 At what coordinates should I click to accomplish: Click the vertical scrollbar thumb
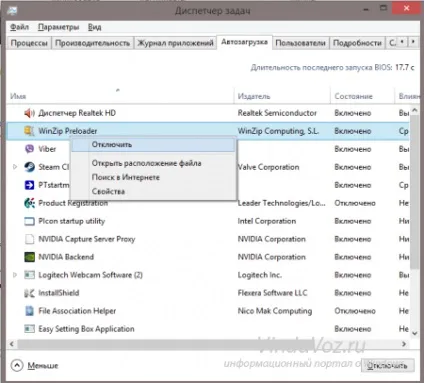click(x=414, y=192)
